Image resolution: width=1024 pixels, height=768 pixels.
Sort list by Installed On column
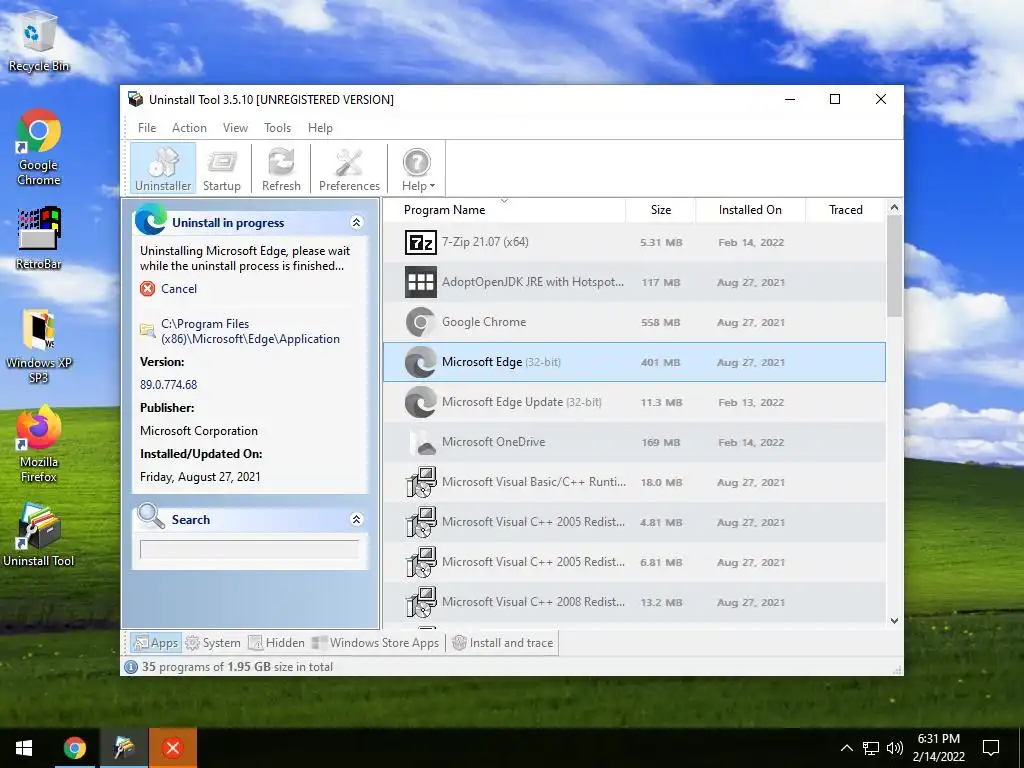(750, 210)
